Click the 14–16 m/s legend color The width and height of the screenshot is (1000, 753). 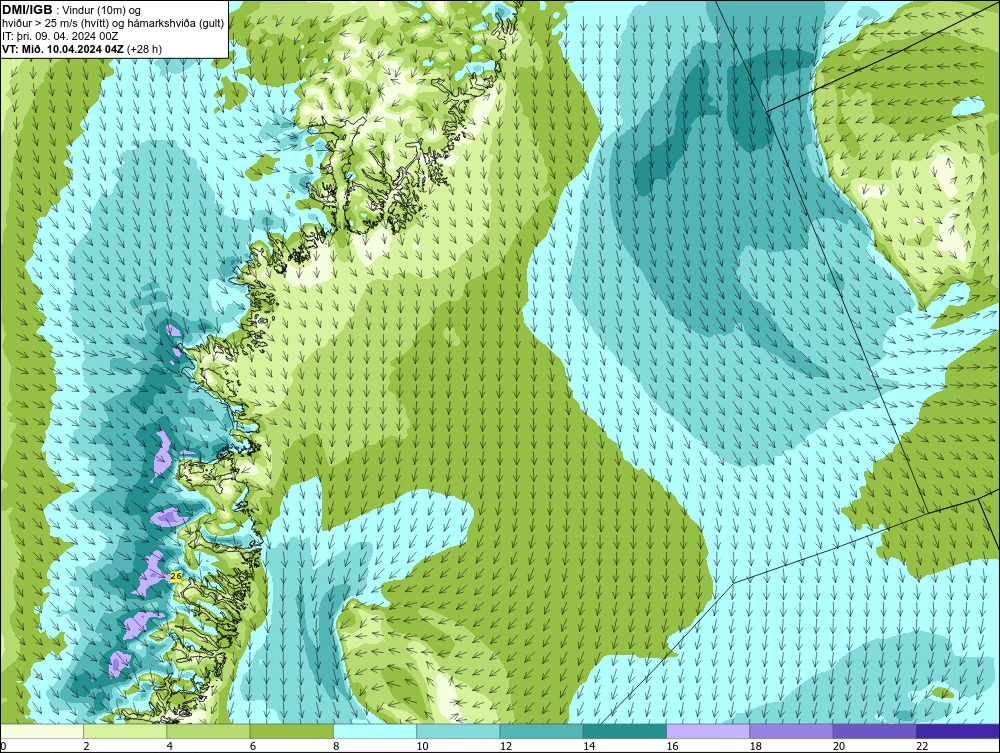(625, 731)
